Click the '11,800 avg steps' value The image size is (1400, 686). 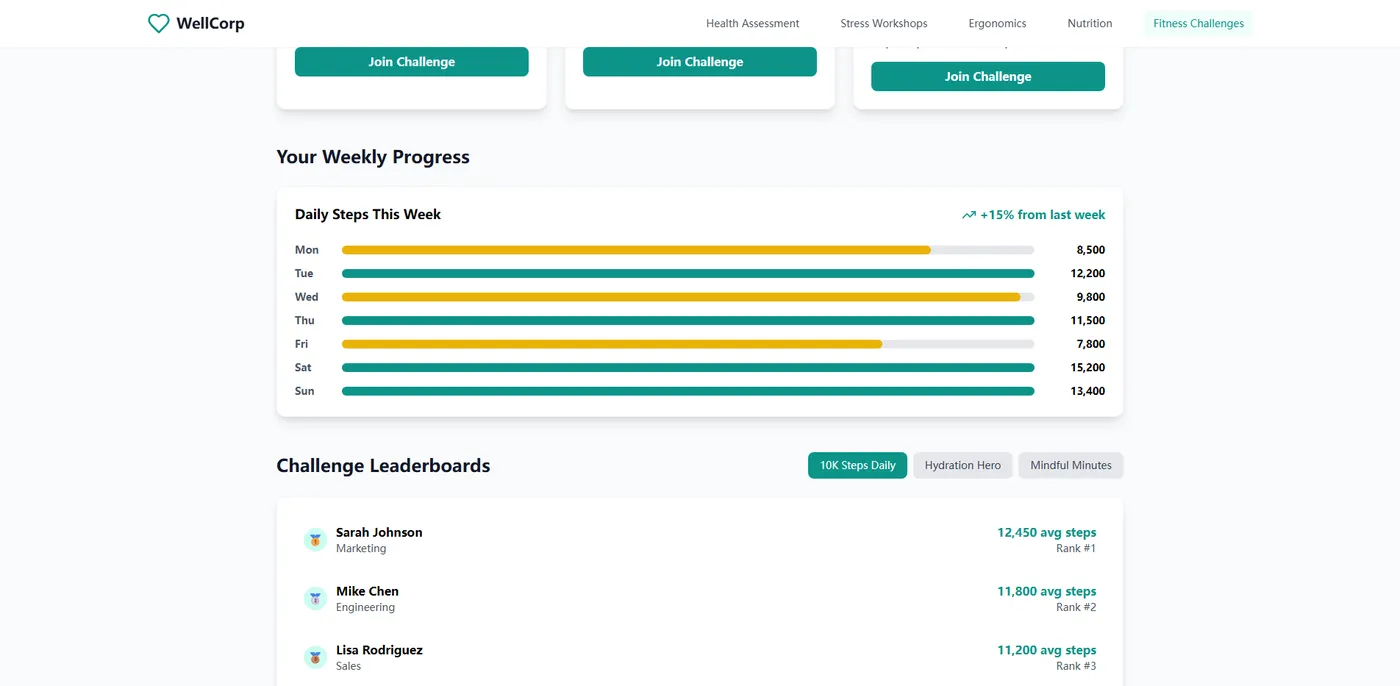click(x=1046, y=591)
